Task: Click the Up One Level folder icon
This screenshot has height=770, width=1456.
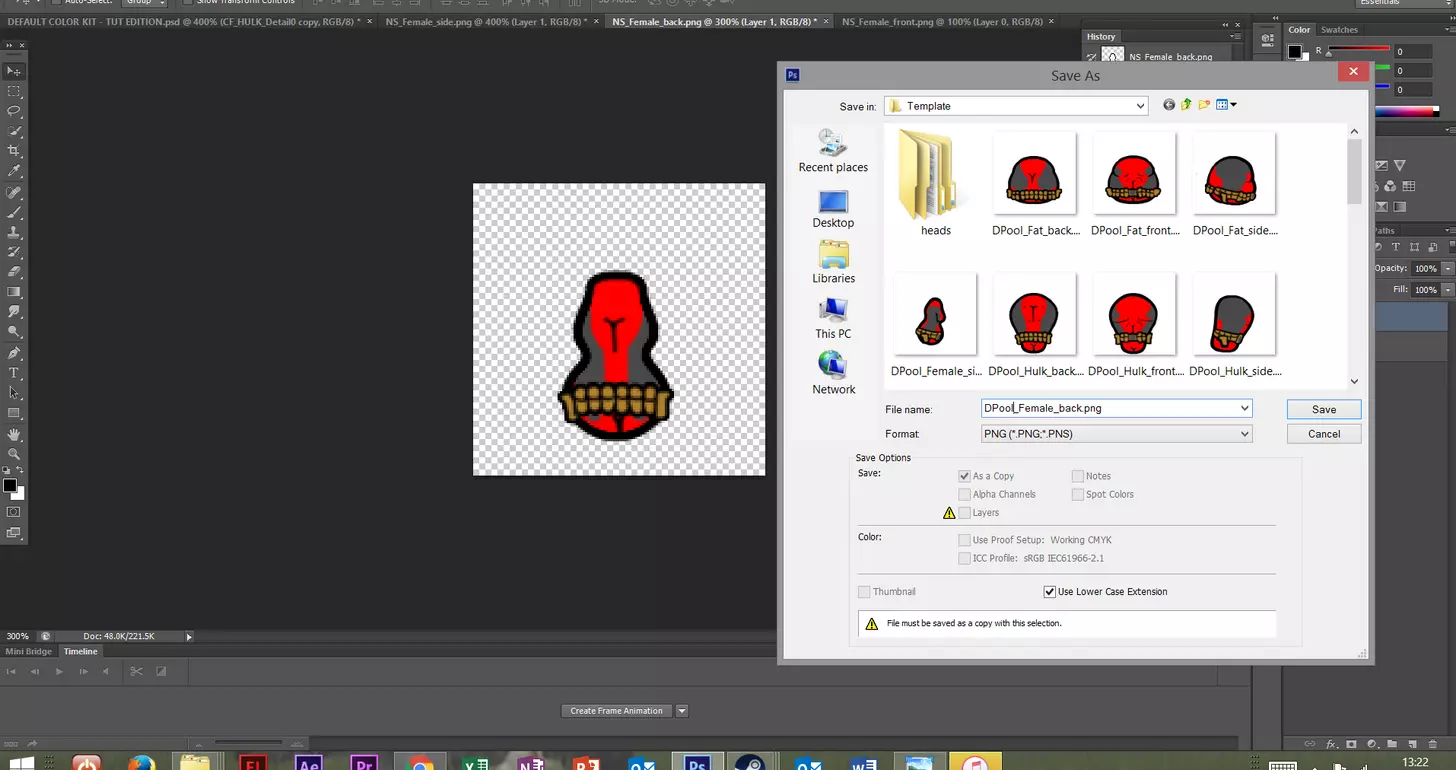Action: (x=1186, y=105)
